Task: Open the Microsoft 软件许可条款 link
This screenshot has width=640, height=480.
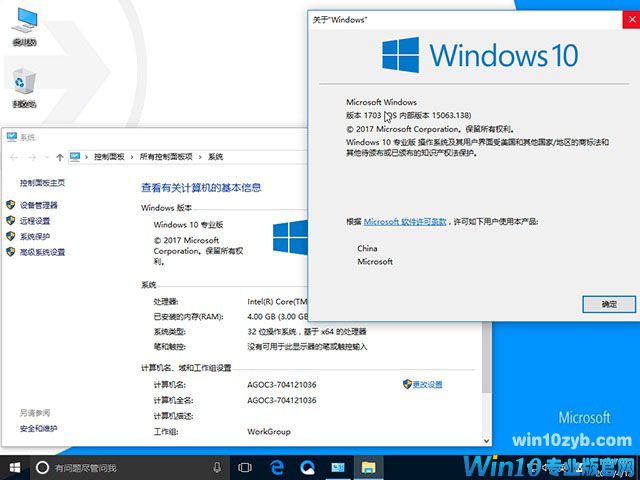Action: point(405,222)
